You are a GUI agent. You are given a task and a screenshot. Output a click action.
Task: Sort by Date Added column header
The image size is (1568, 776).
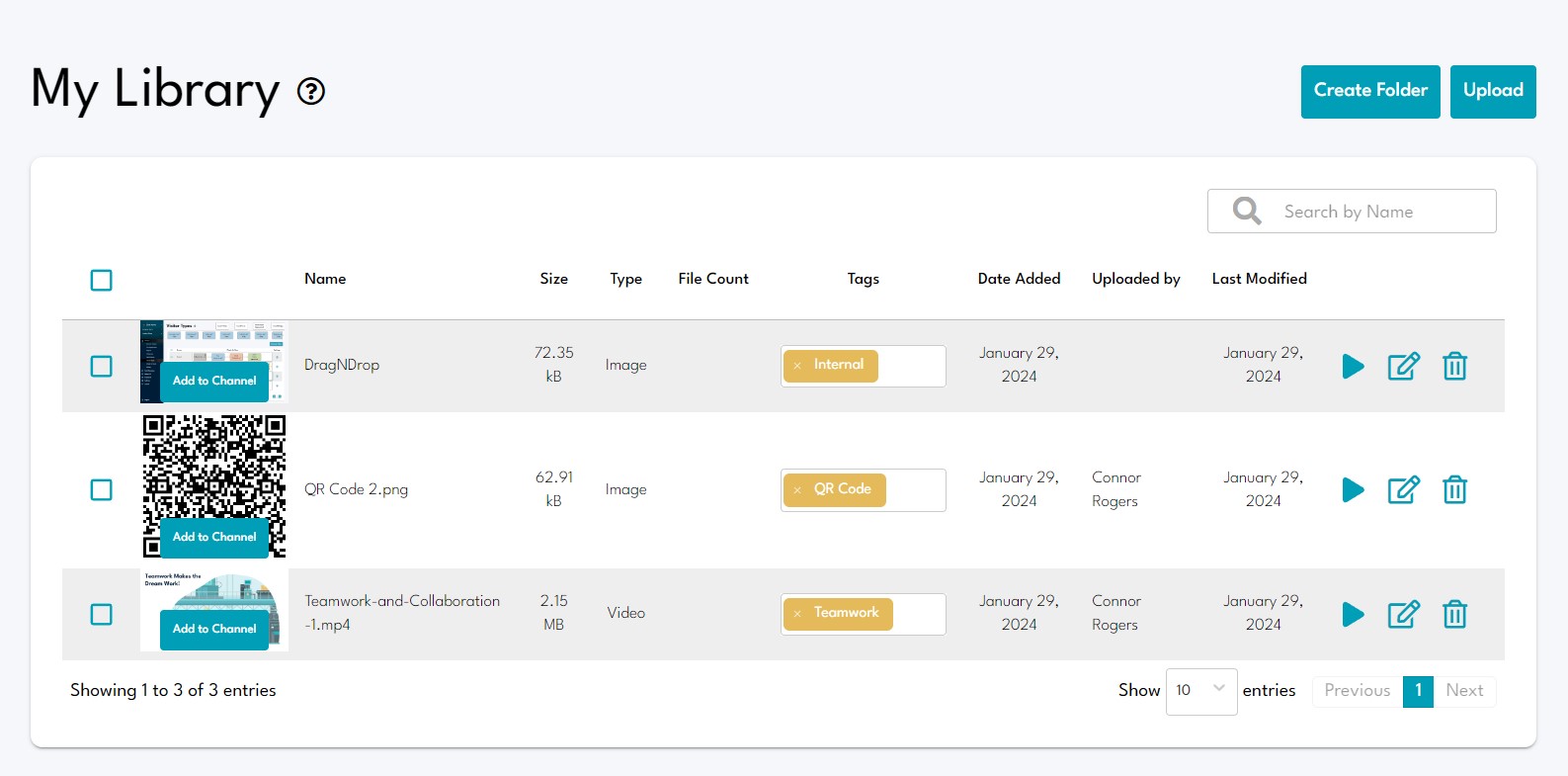pos(1019,279)
